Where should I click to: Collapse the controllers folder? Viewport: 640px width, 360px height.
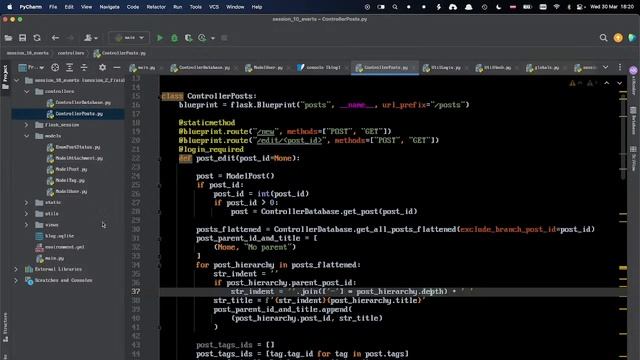(x=27, y=91)
